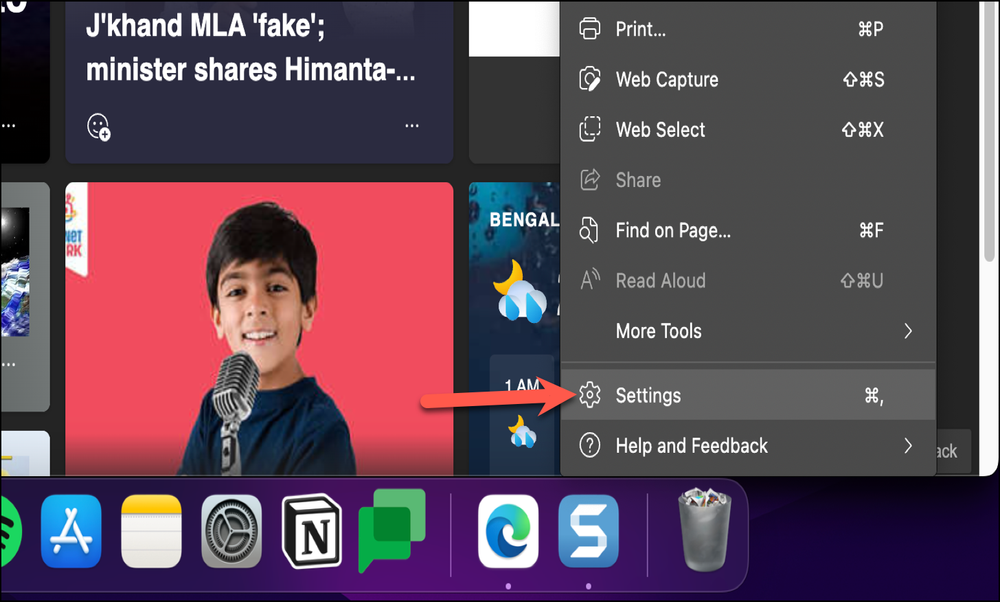This screenshot has height=602, width=1000.
Task: Select the Web Capture icon
Action: (590, 79)
